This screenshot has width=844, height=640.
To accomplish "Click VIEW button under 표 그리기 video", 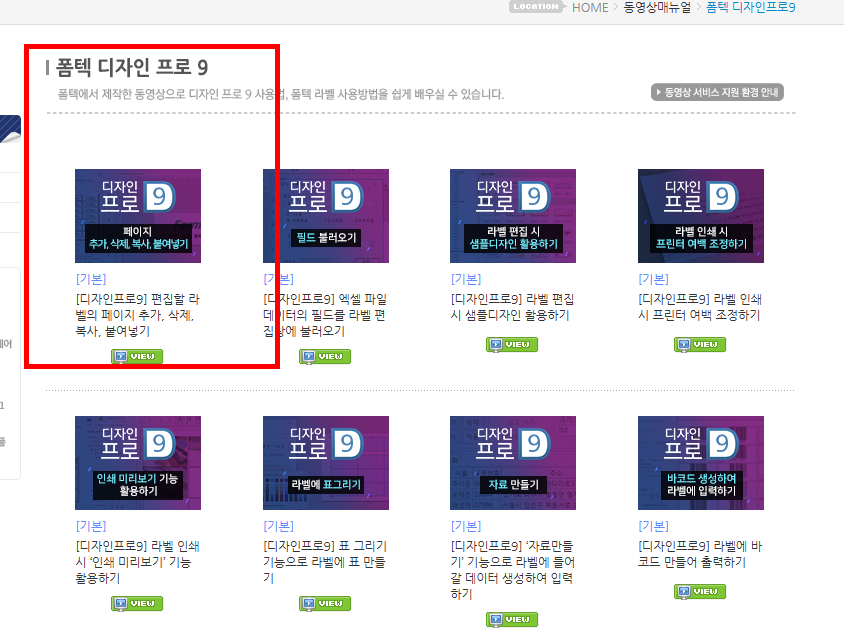I will click(325, 603).
